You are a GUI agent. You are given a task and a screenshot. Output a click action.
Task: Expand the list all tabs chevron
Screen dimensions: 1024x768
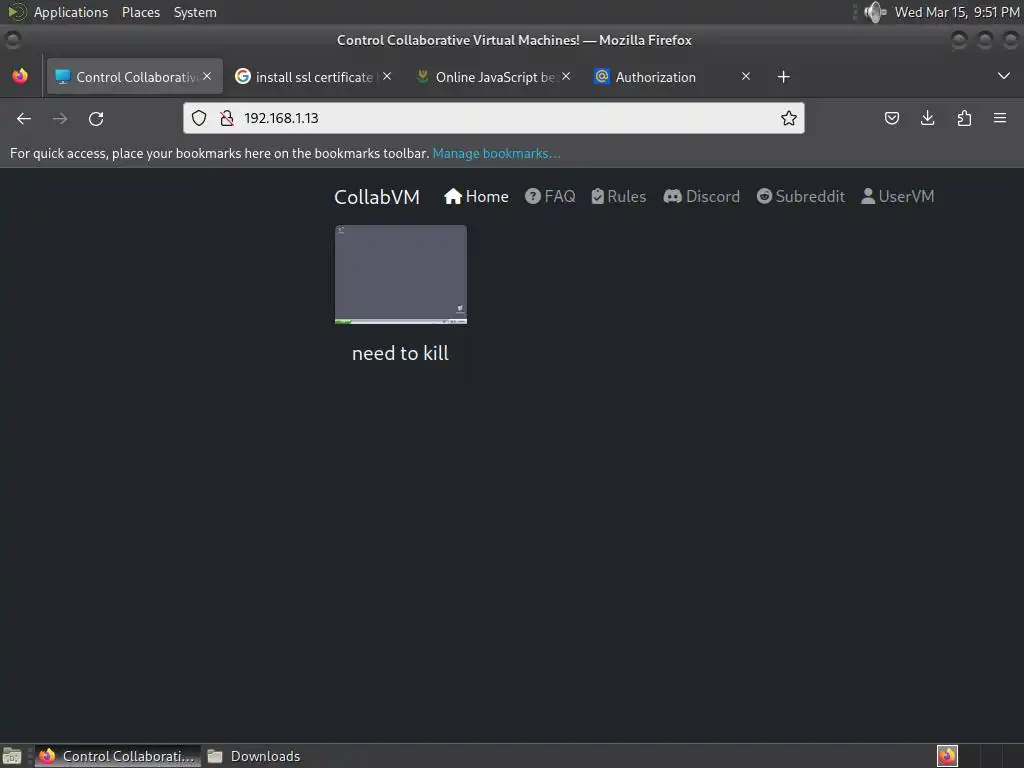[x=1004, y=76]
